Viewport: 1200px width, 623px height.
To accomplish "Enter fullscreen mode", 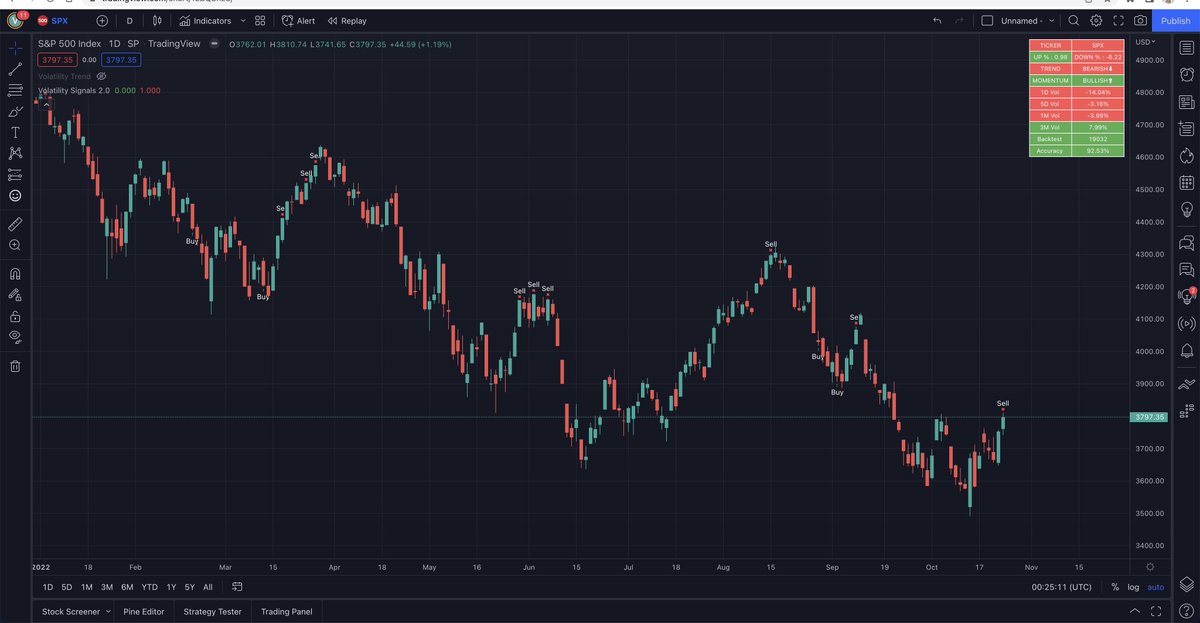I will [x=1118, y=20].
